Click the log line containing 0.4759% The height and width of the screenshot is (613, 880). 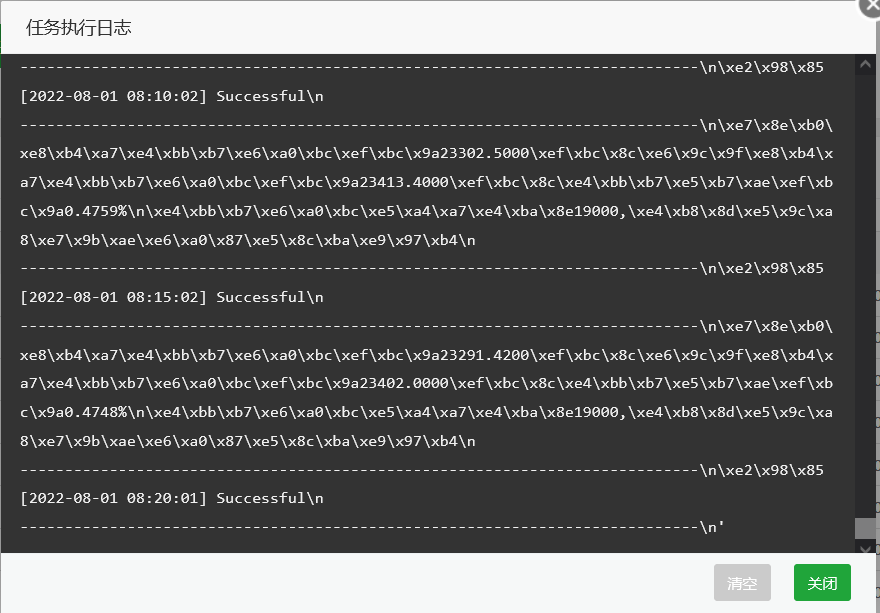pyautogui.click(x=427, y=211)
